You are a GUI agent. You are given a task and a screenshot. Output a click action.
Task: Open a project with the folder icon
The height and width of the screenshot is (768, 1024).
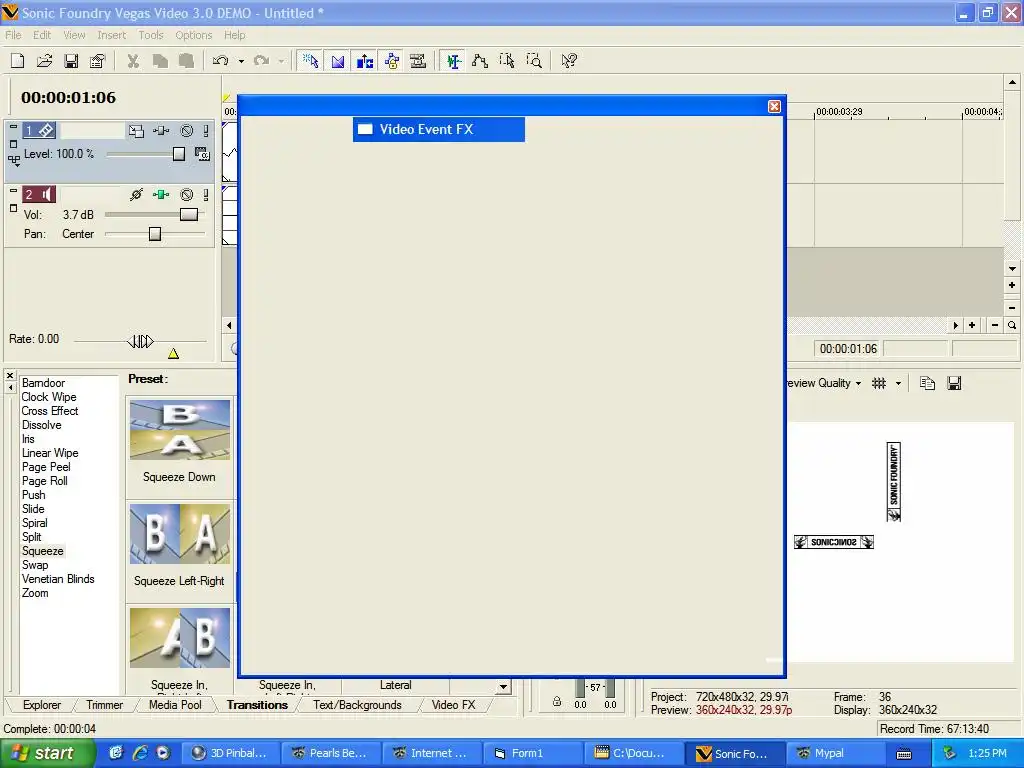44,61
